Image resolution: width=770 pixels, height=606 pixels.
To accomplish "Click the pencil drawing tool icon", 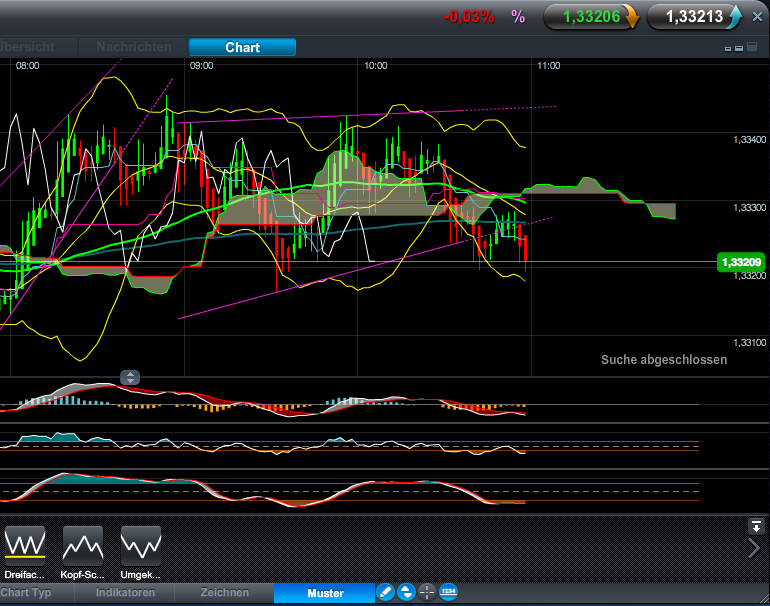I will pos(385,593).
